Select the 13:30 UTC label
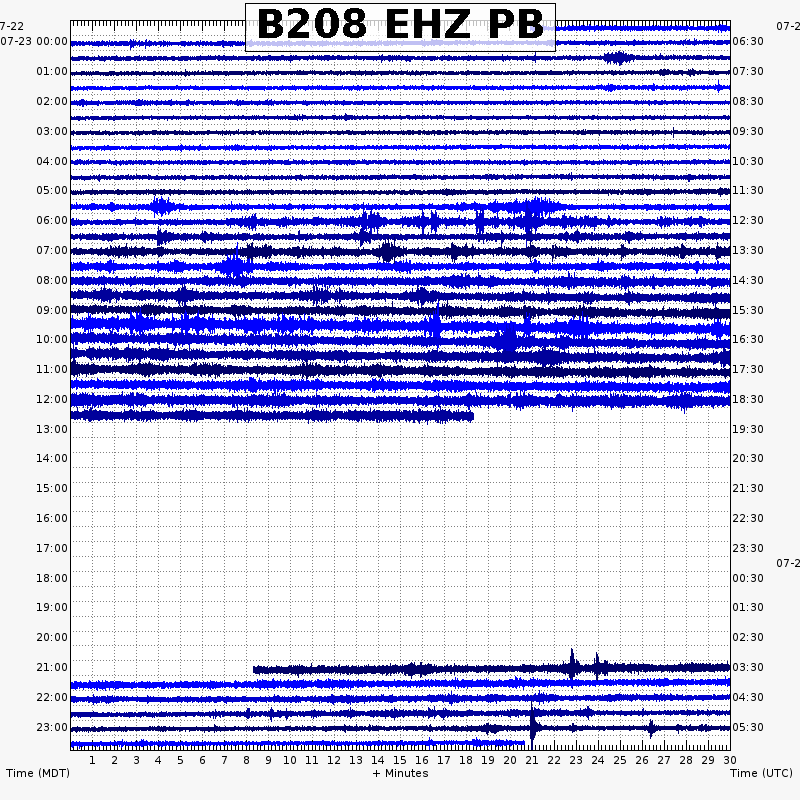Image resolution: width=800 pixels, height=800 pixels. pyautogui.click(x=748, y=251)
